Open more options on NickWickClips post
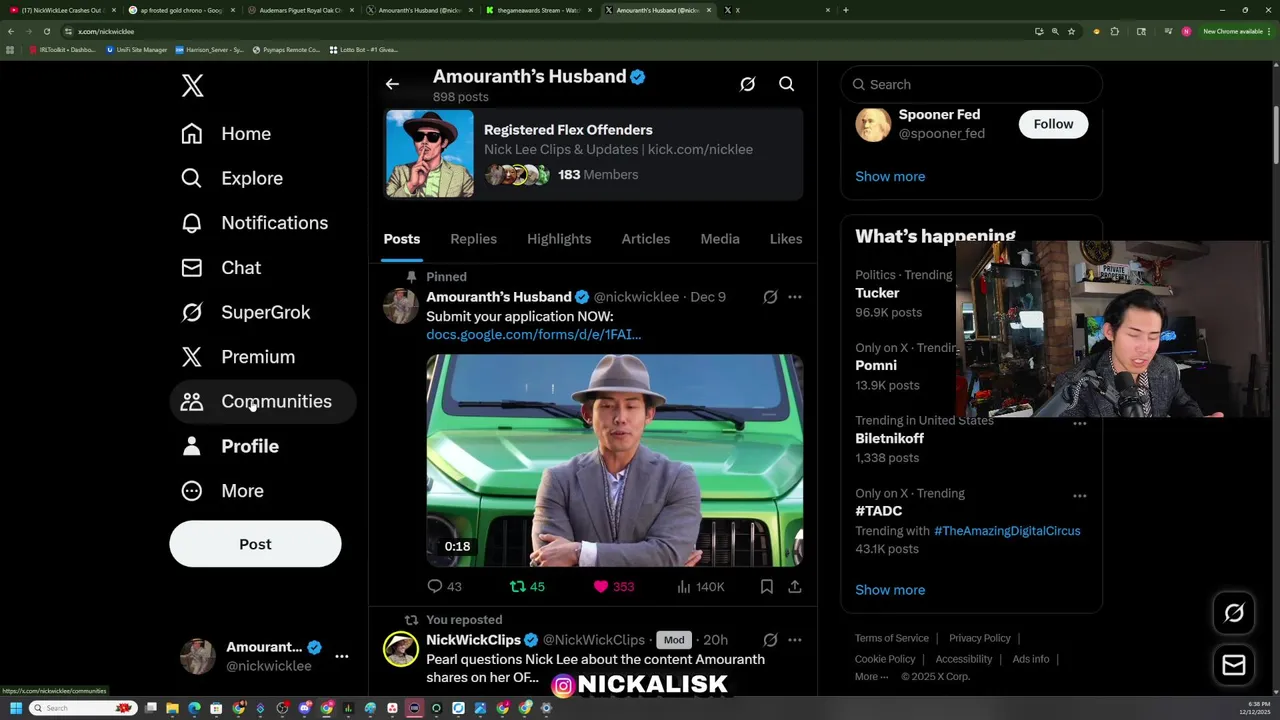The width and height of the screenshot is (1280, 720). point(795,640)
